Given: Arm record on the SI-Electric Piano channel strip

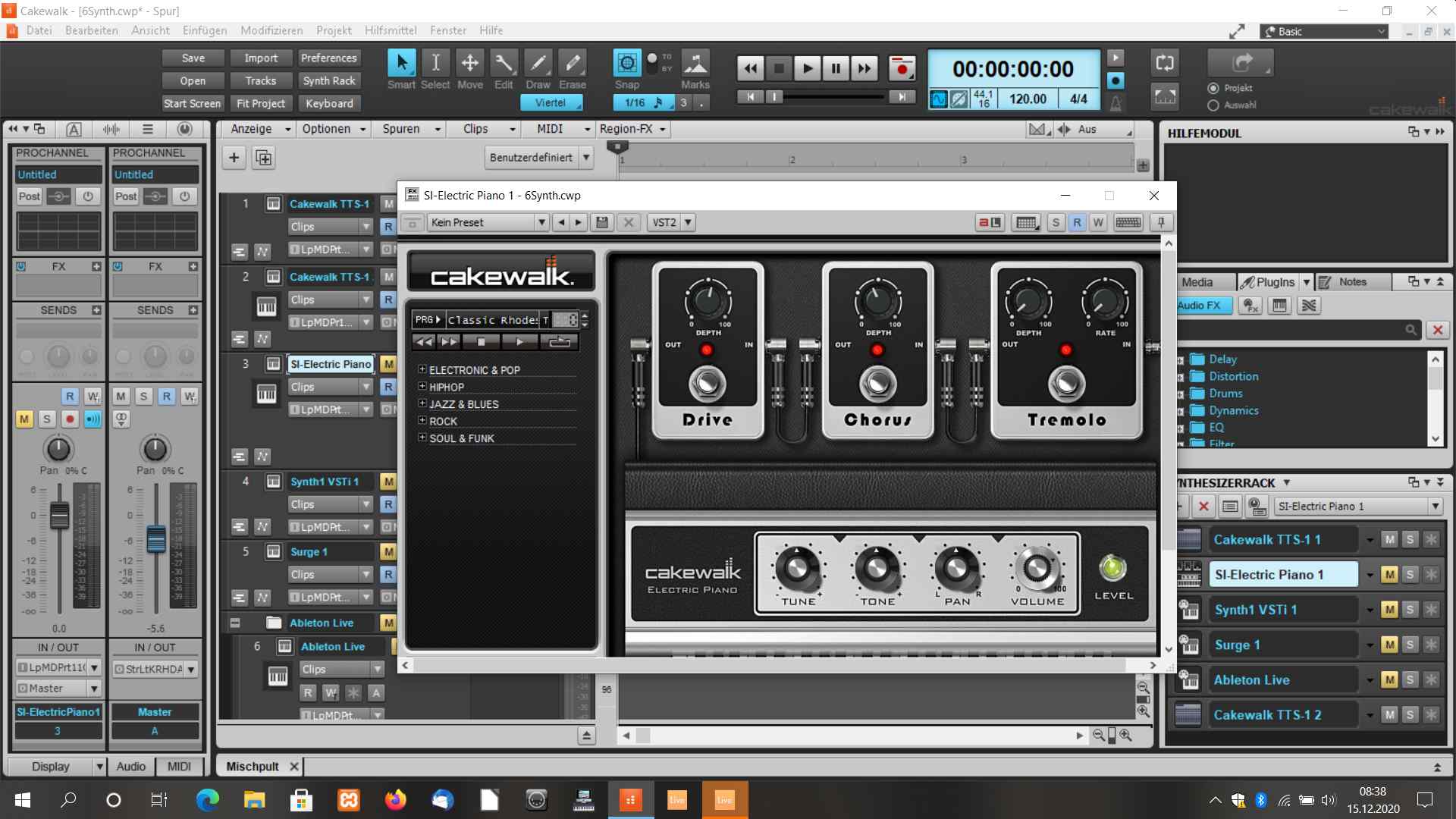Looking at the screenshot, I should [70, 419].
